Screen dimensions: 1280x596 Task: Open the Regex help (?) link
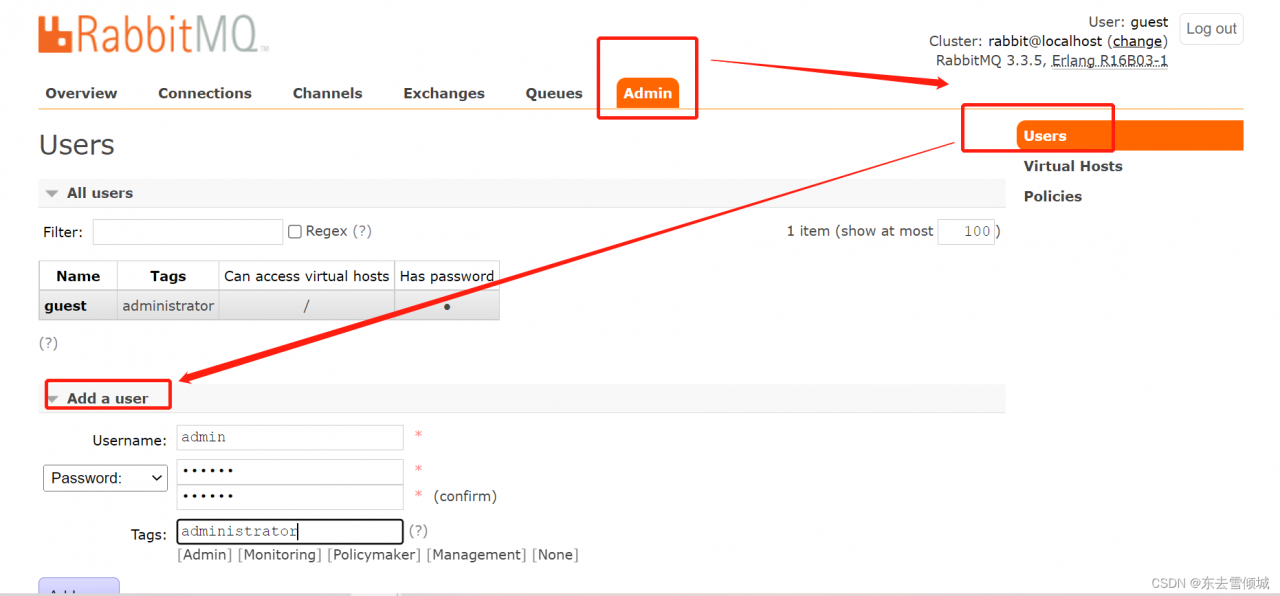[362, 231]
